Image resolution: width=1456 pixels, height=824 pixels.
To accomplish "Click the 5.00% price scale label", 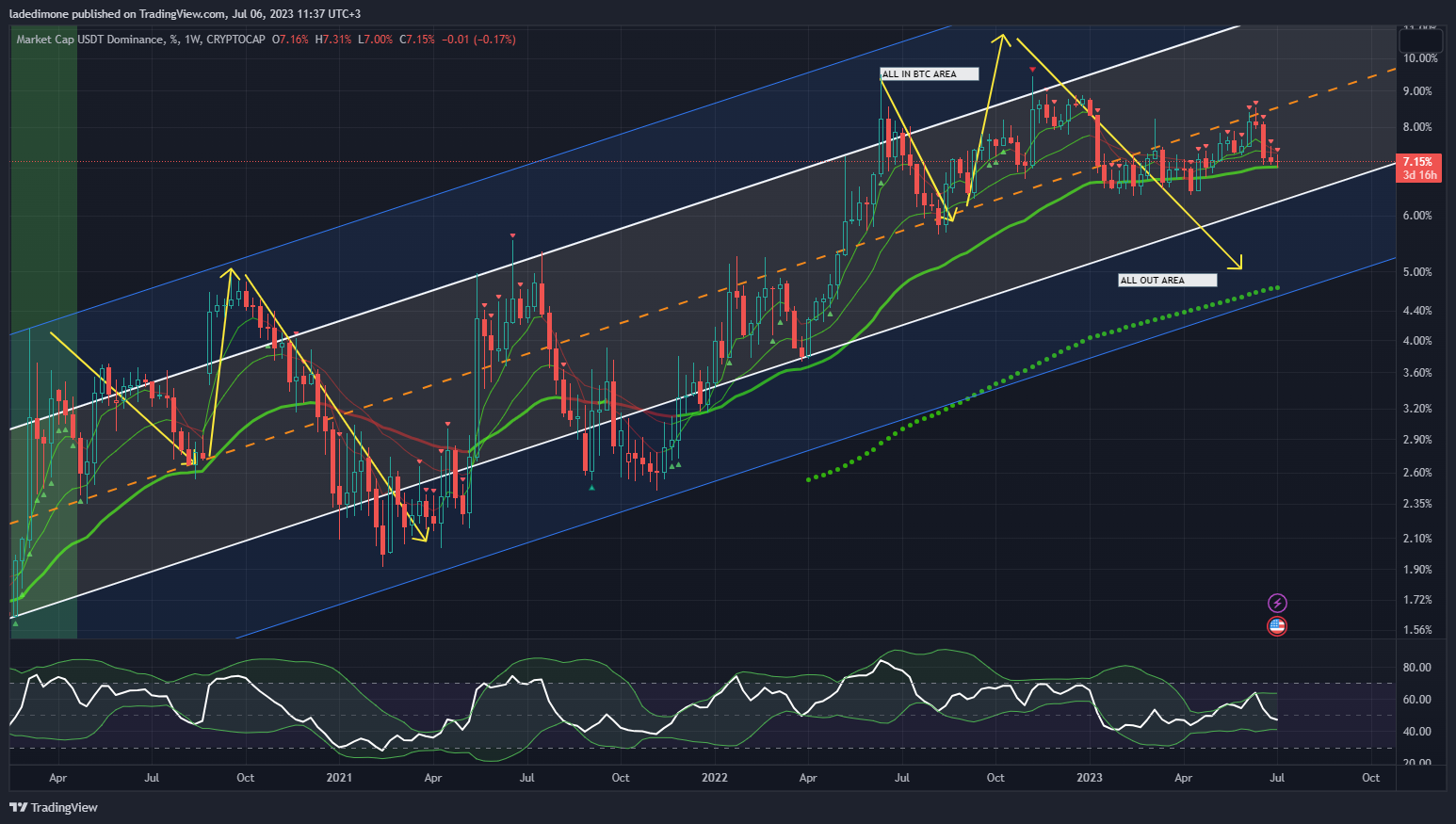I will click(x=1417, y=272).
